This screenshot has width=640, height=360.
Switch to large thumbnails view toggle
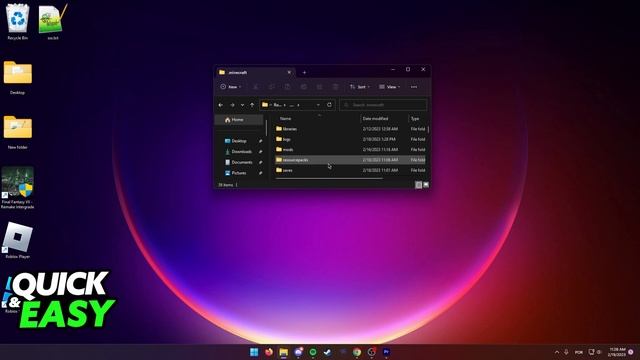click(426, 185)
